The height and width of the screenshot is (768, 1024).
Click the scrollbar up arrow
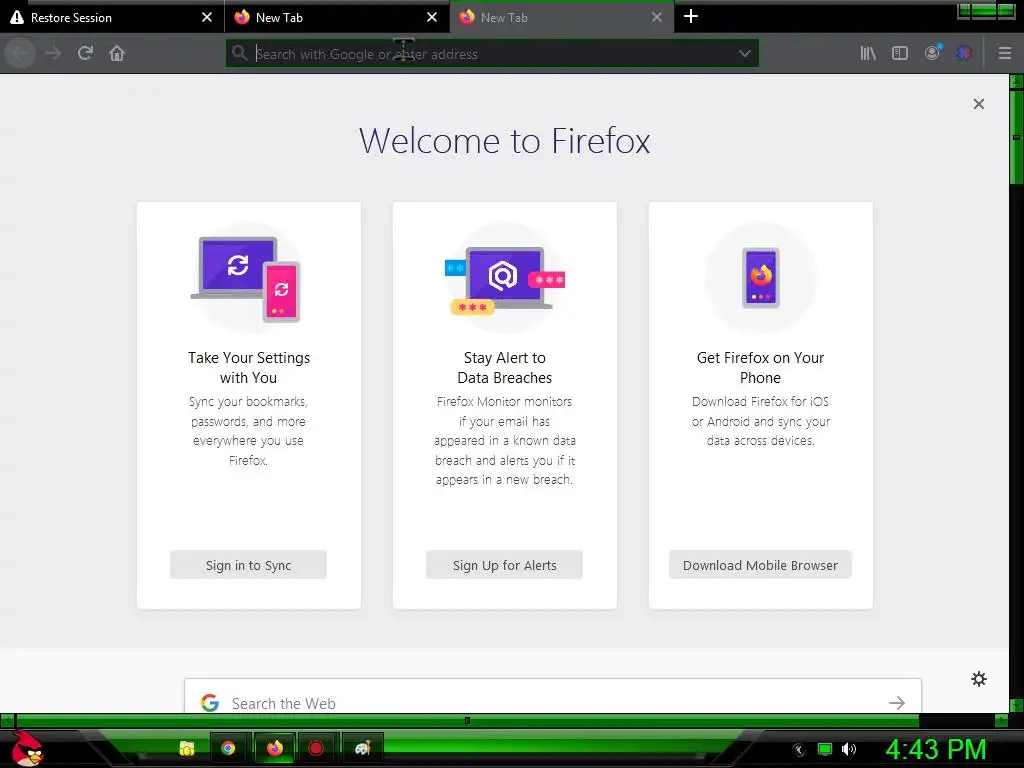(x=1016, y=81)
